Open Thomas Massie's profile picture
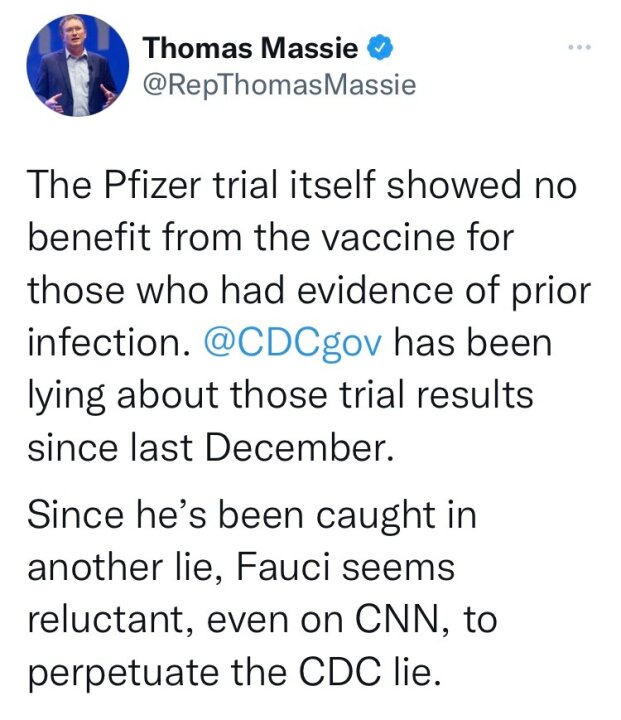The width and height of the screenshot is (621, 720). (78, 65)
